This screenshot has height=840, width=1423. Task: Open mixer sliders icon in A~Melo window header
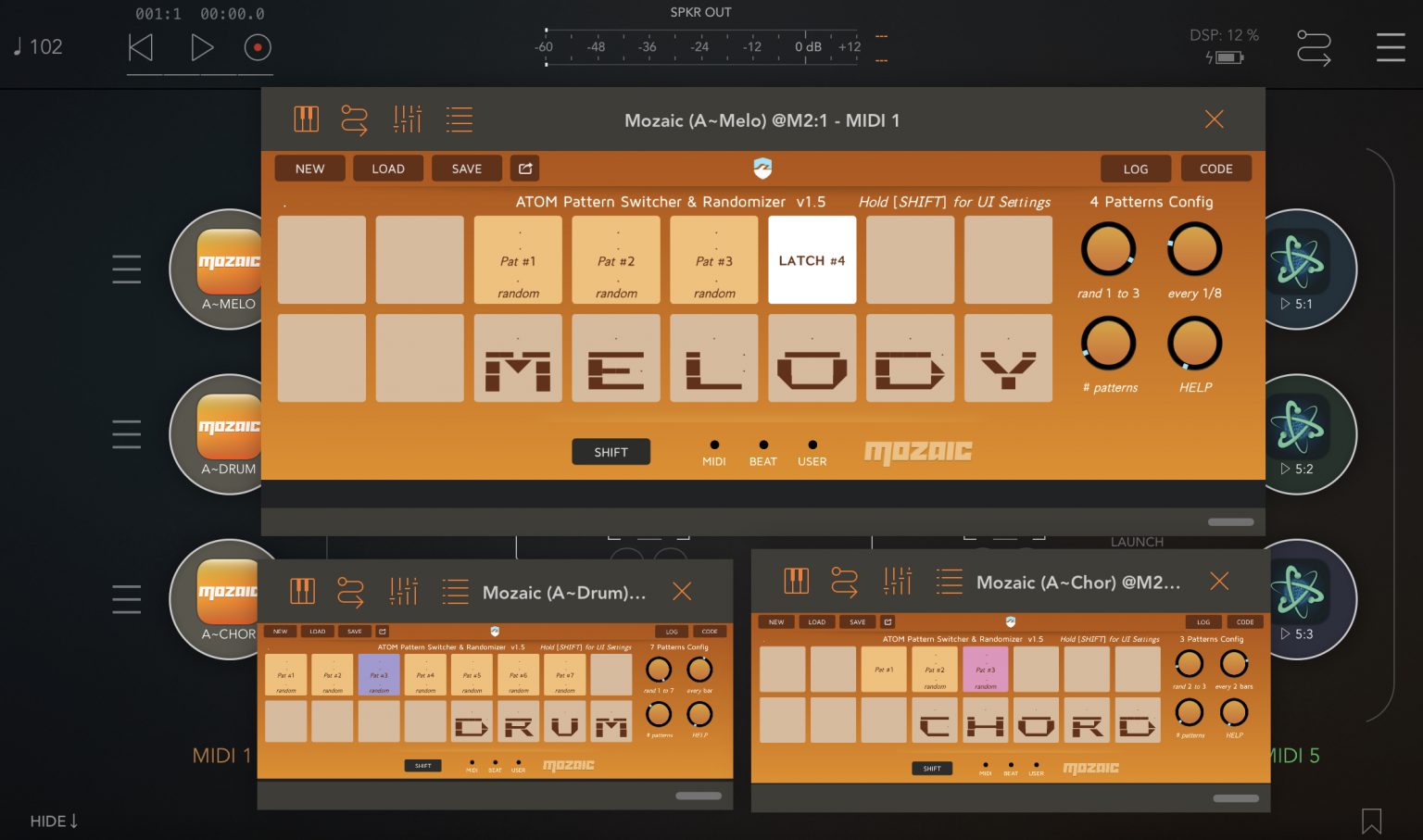click(408, 119)
